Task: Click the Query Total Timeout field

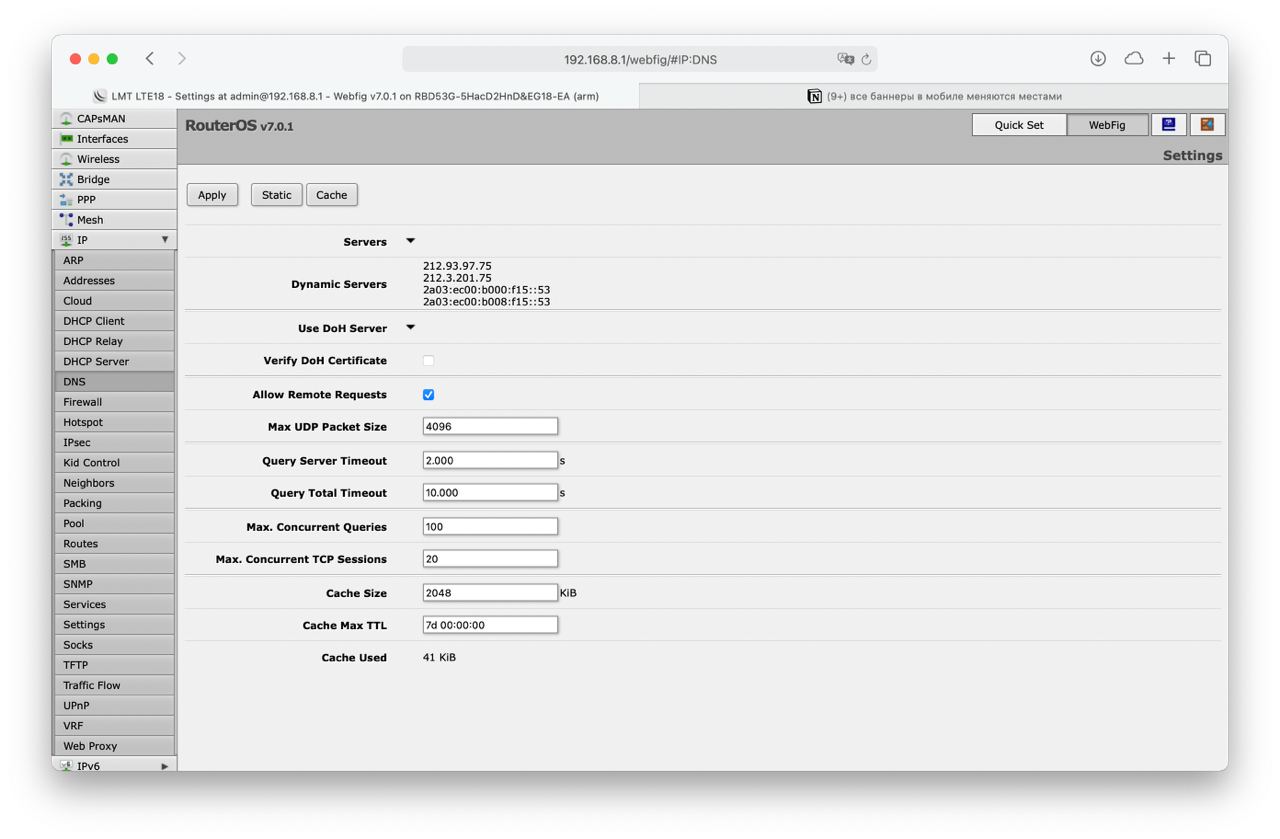Action: click(x=490, y=492)
